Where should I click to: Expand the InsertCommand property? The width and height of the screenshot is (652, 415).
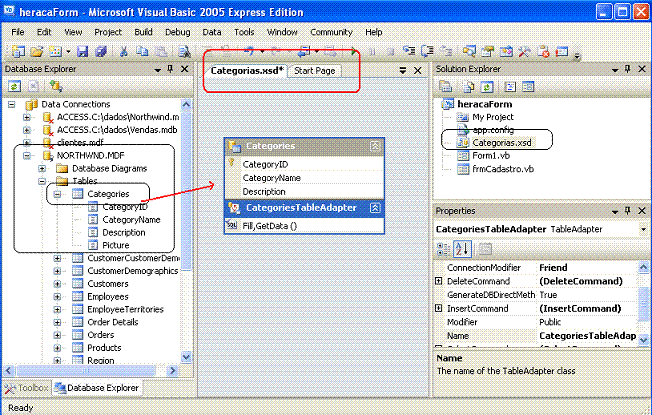click(438, 308)
